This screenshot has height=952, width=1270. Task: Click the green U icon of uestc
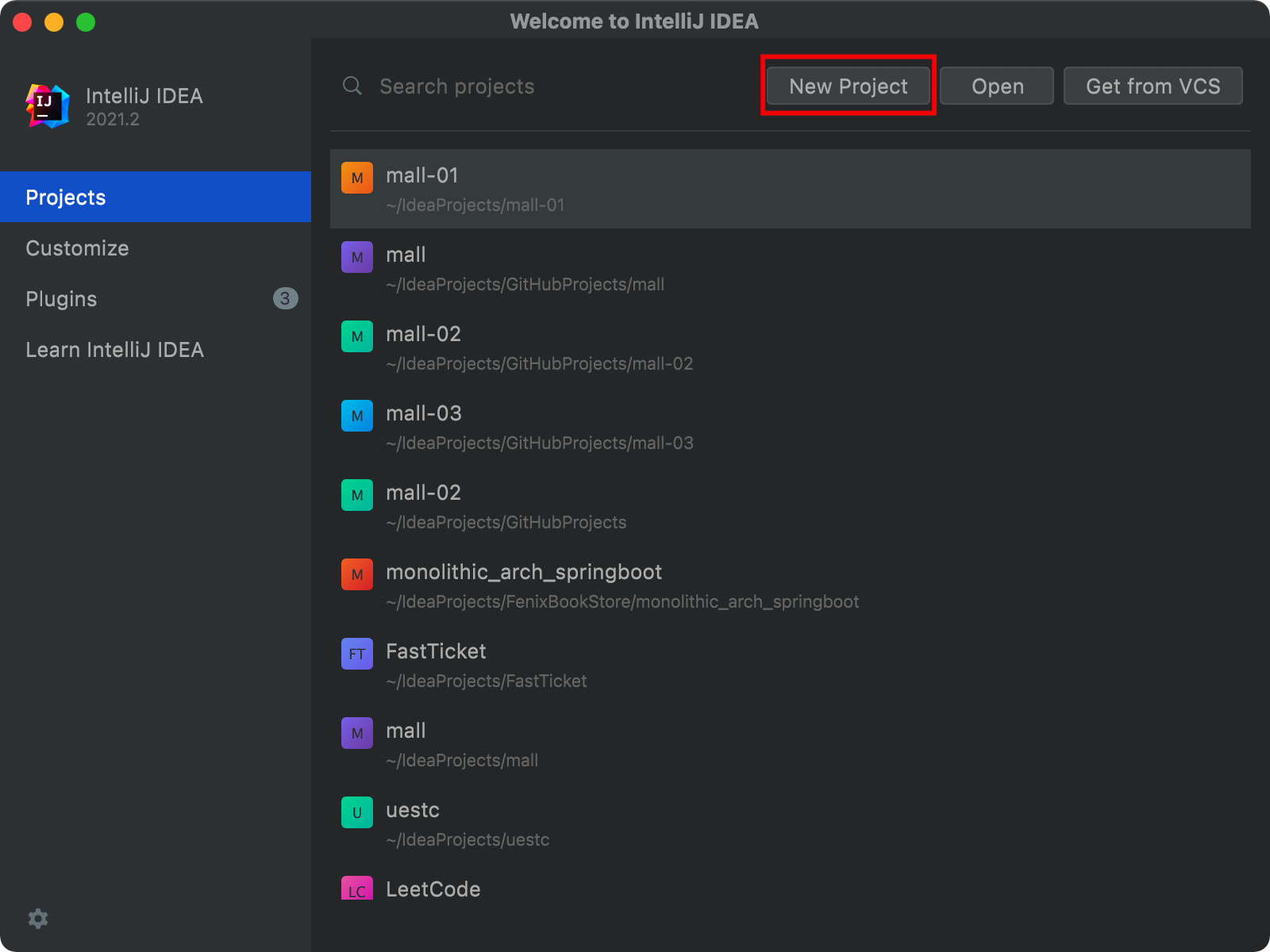click(x=357, y=812)
